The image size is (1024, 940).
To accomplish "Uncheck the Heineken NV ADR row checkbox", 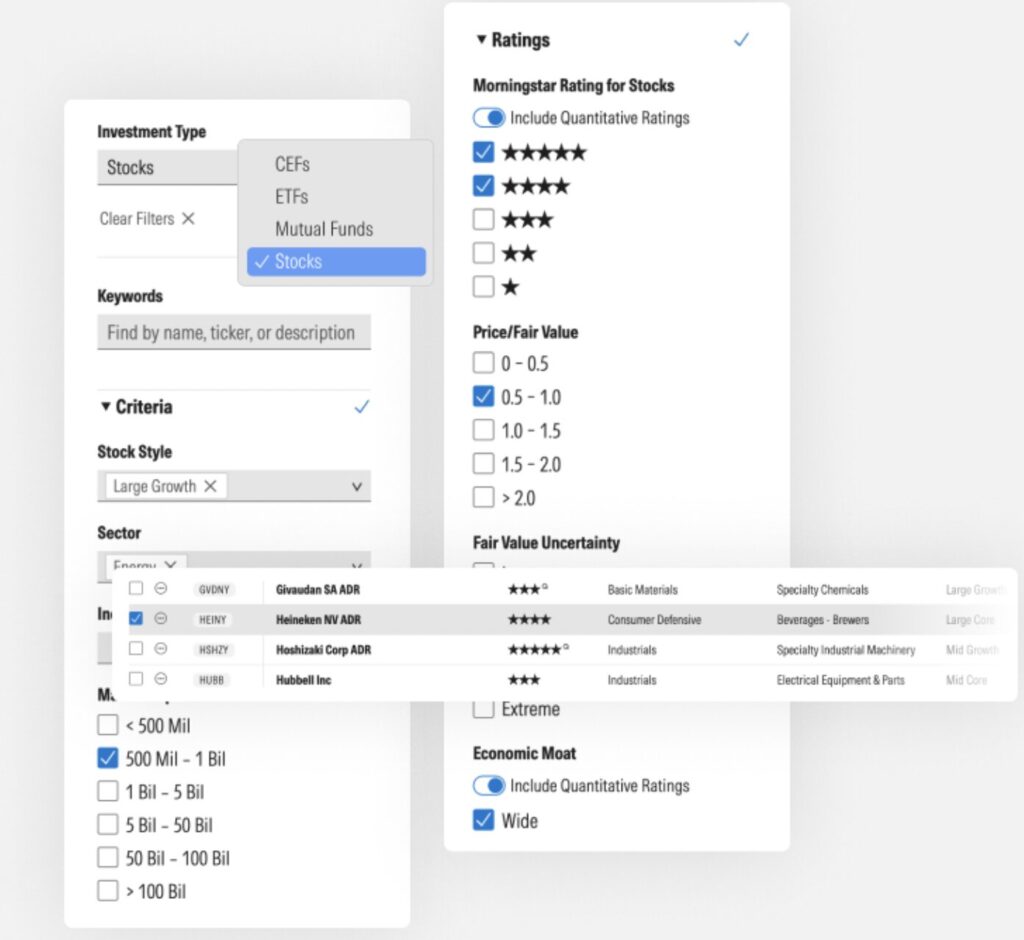I will click(x=136, y=619).
